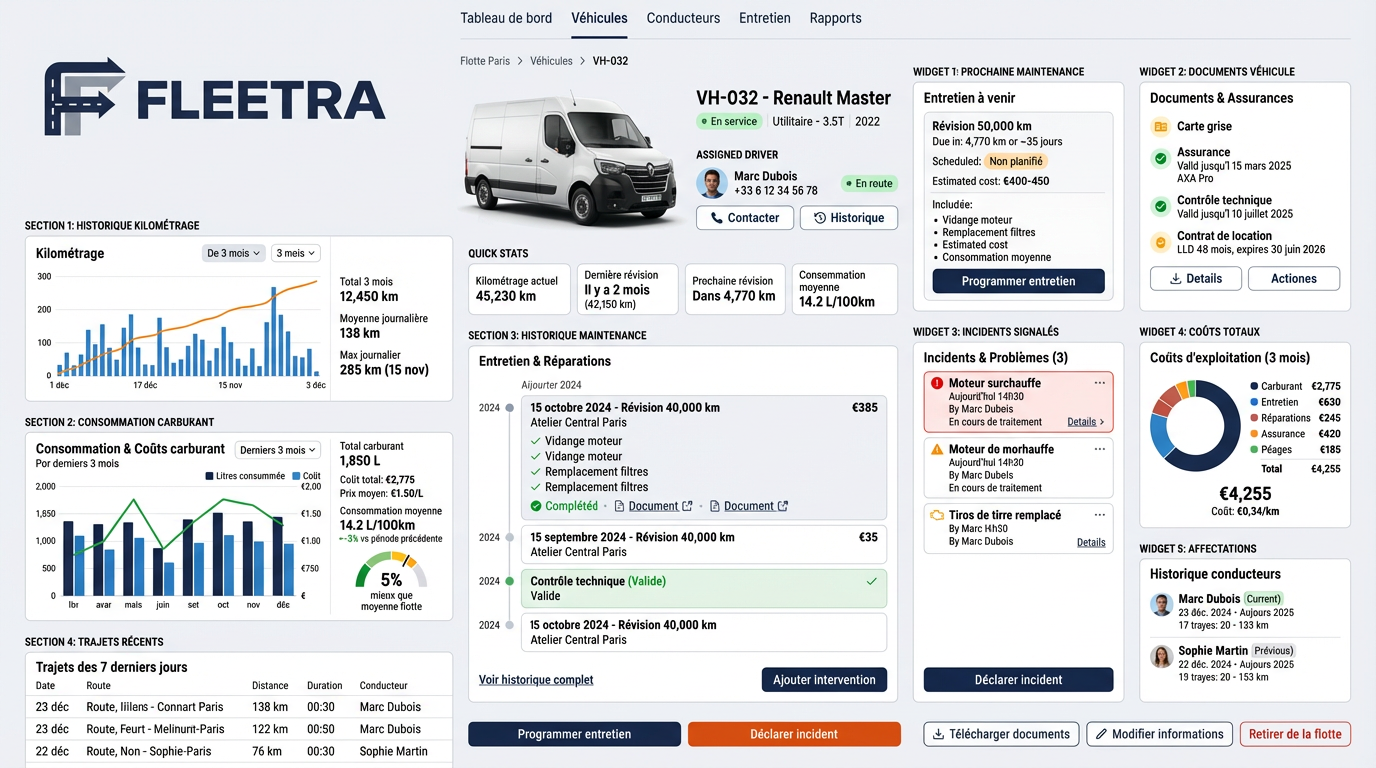Click the Historique button under the driver
This screenshot has height=768, width=1376.
(x=849, y=218)
